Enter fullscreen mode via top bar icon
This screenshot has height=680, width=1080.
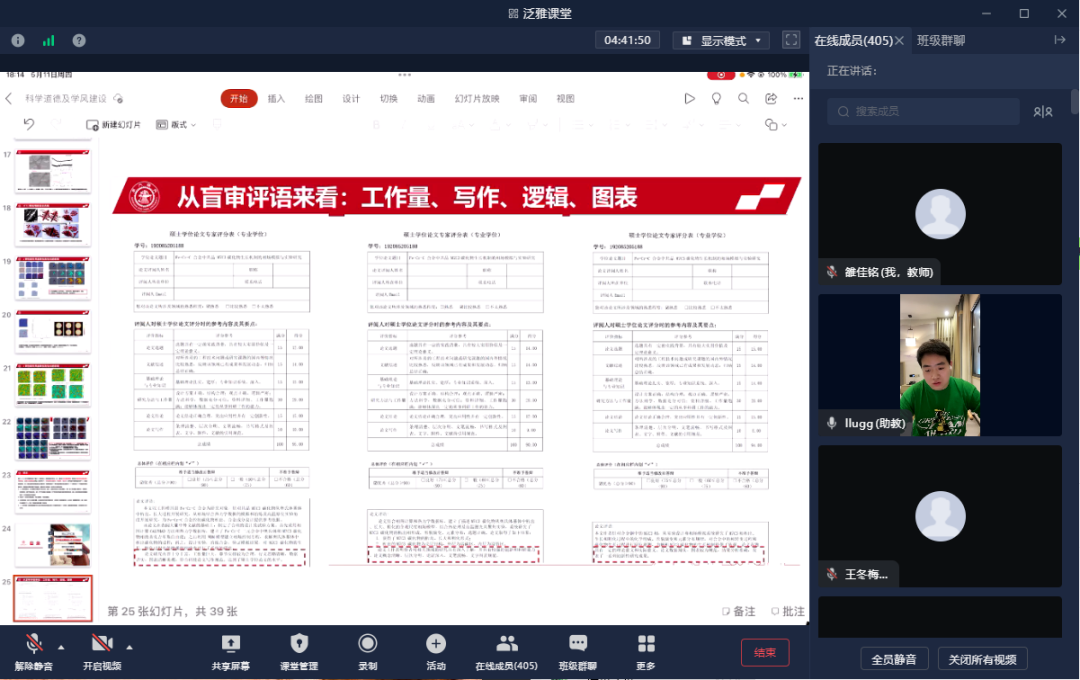pos(791,40)
